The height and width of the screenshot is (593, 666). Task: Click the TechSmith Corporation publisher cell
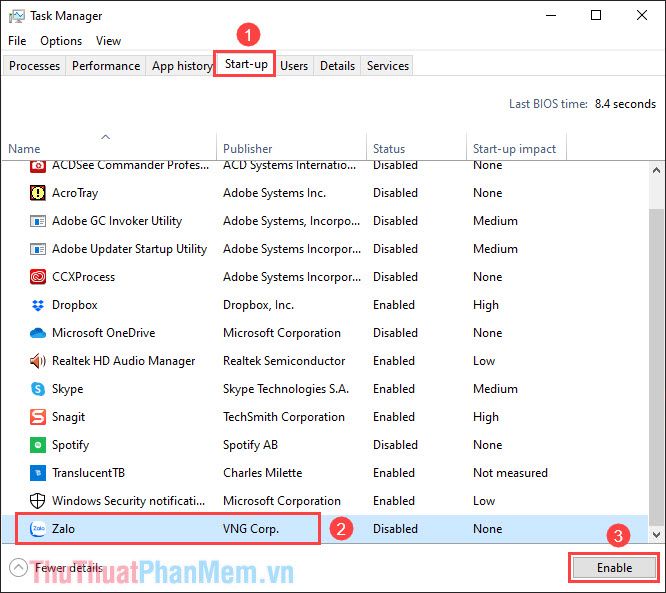[x=284, y=417]
